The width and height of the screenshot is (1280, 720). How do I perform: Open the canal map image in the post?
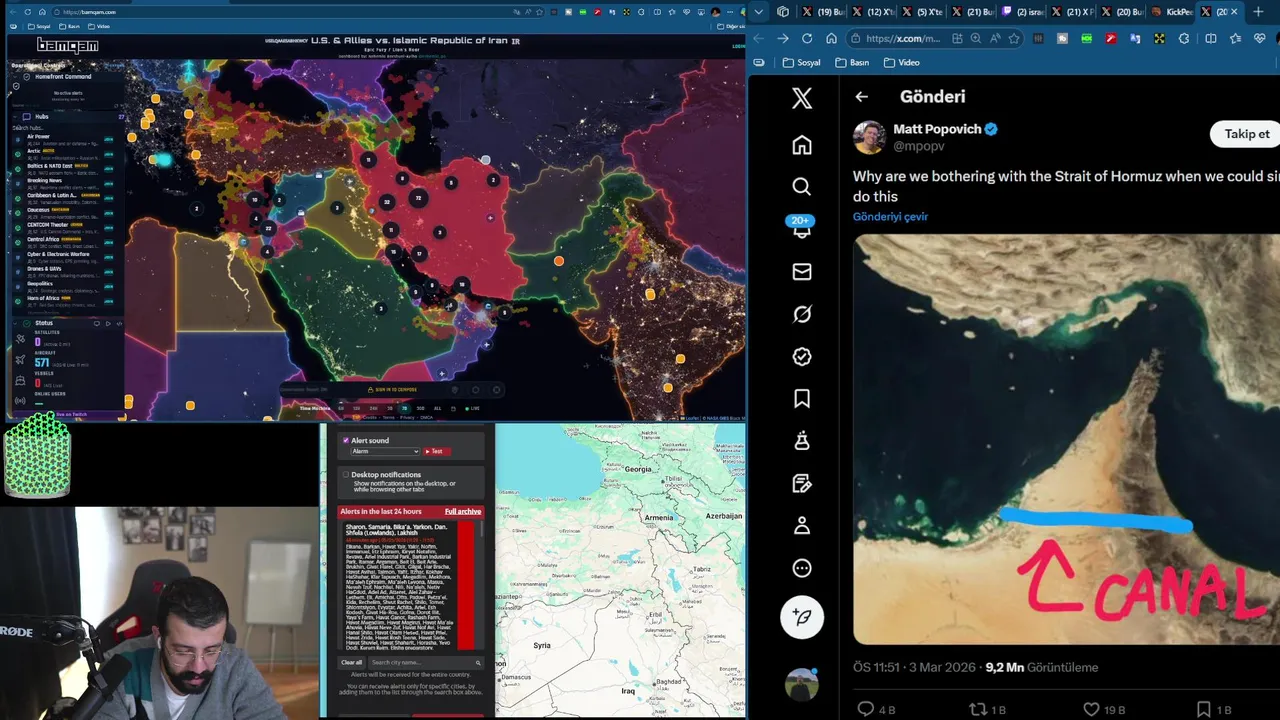[1066, 440]
